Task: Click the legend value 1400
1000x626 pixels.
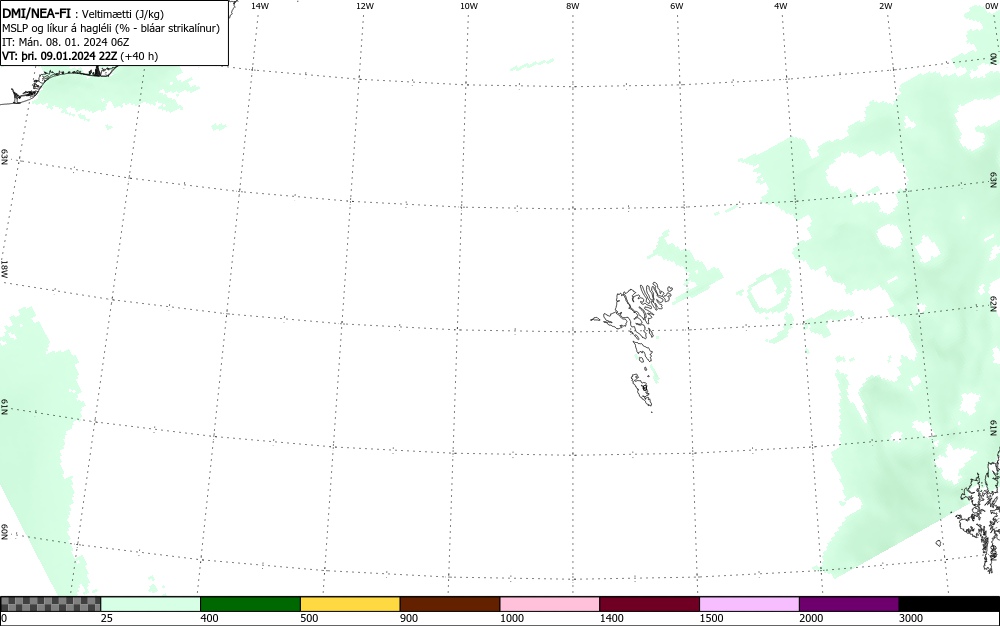Action: tap(611, 618)
